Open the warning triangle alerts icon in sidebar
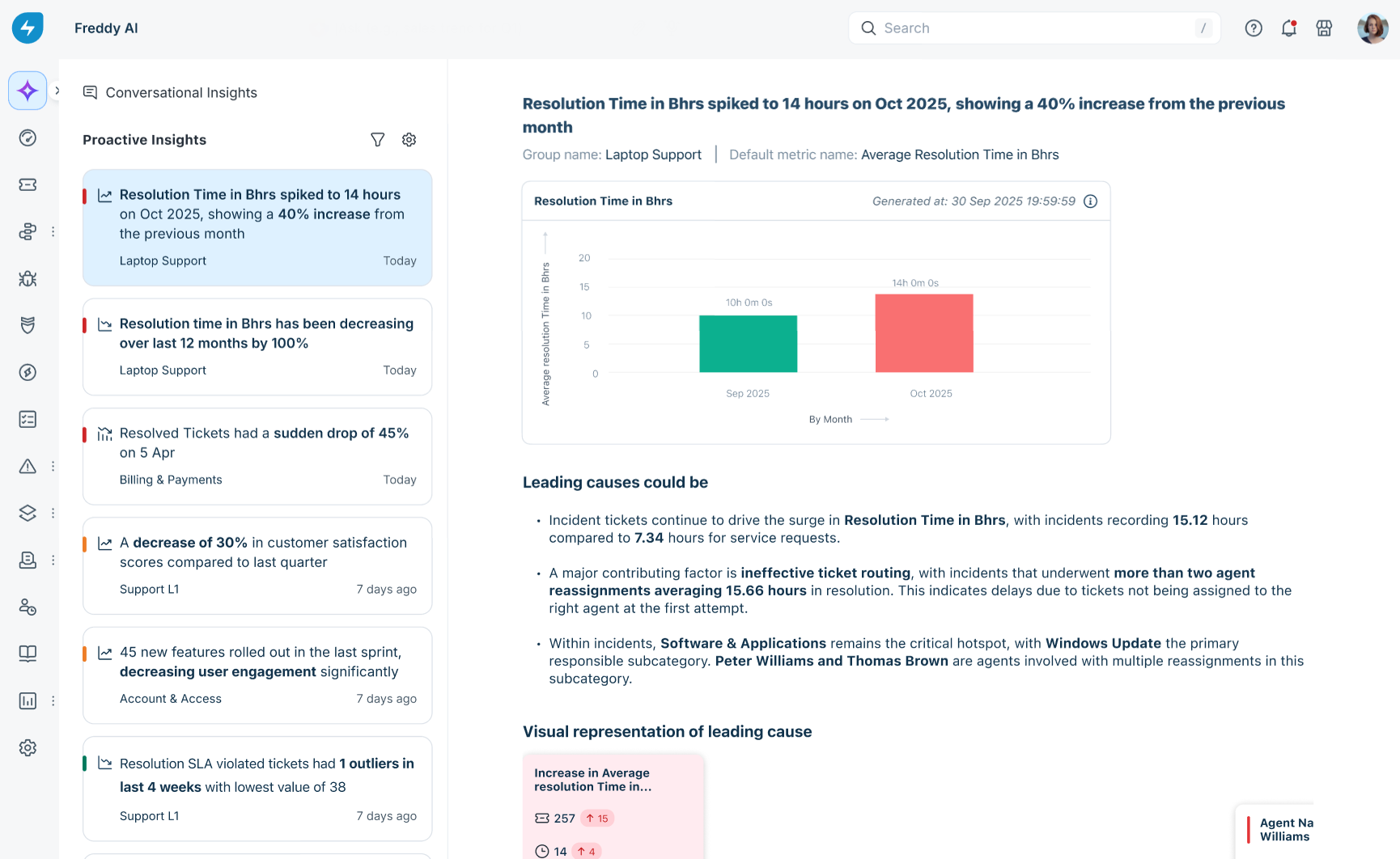The height and width of the screenshot is (859, 1400). tap(28, 466)
